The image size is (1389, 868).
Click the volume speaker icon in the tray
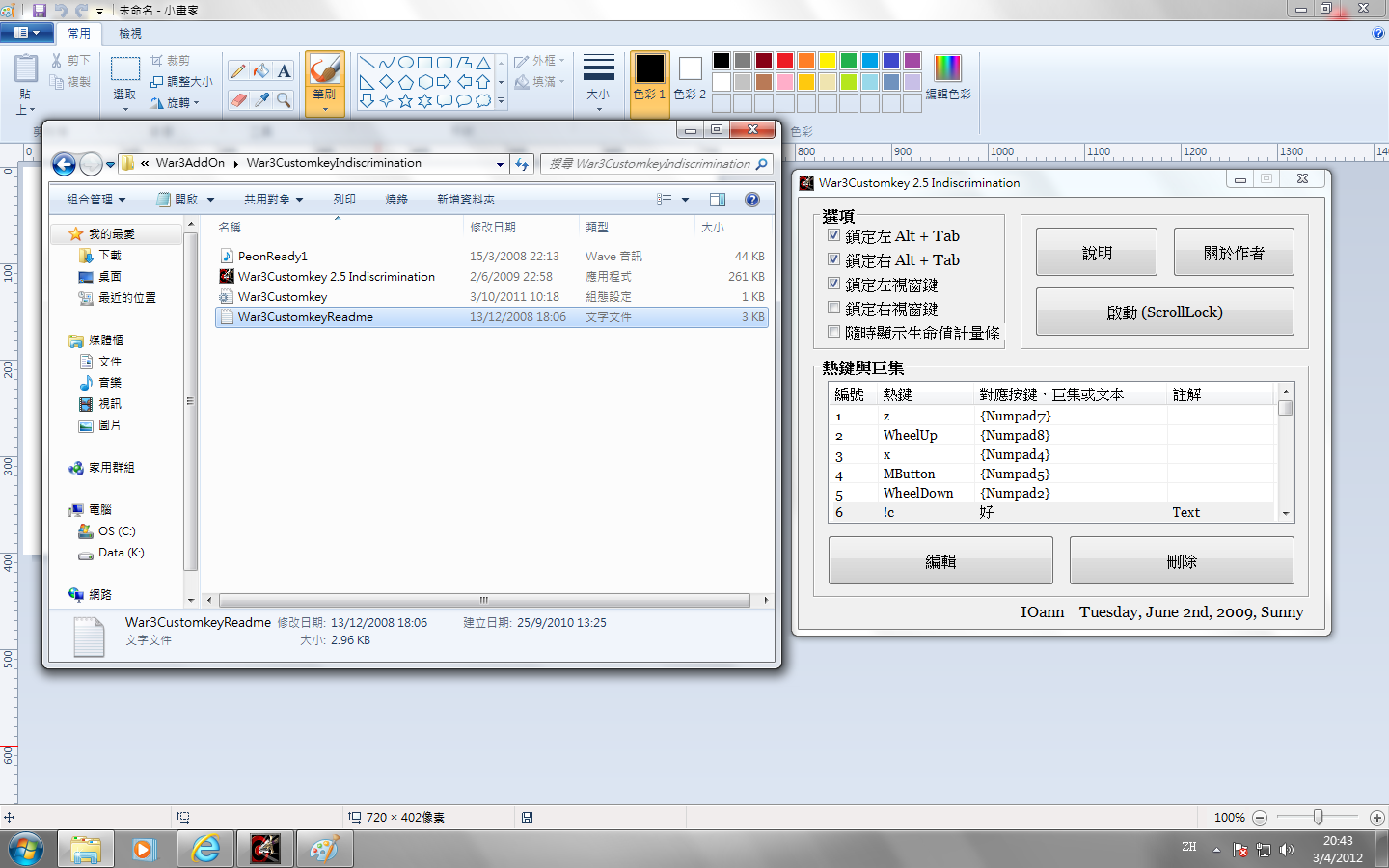[1287, 850]
